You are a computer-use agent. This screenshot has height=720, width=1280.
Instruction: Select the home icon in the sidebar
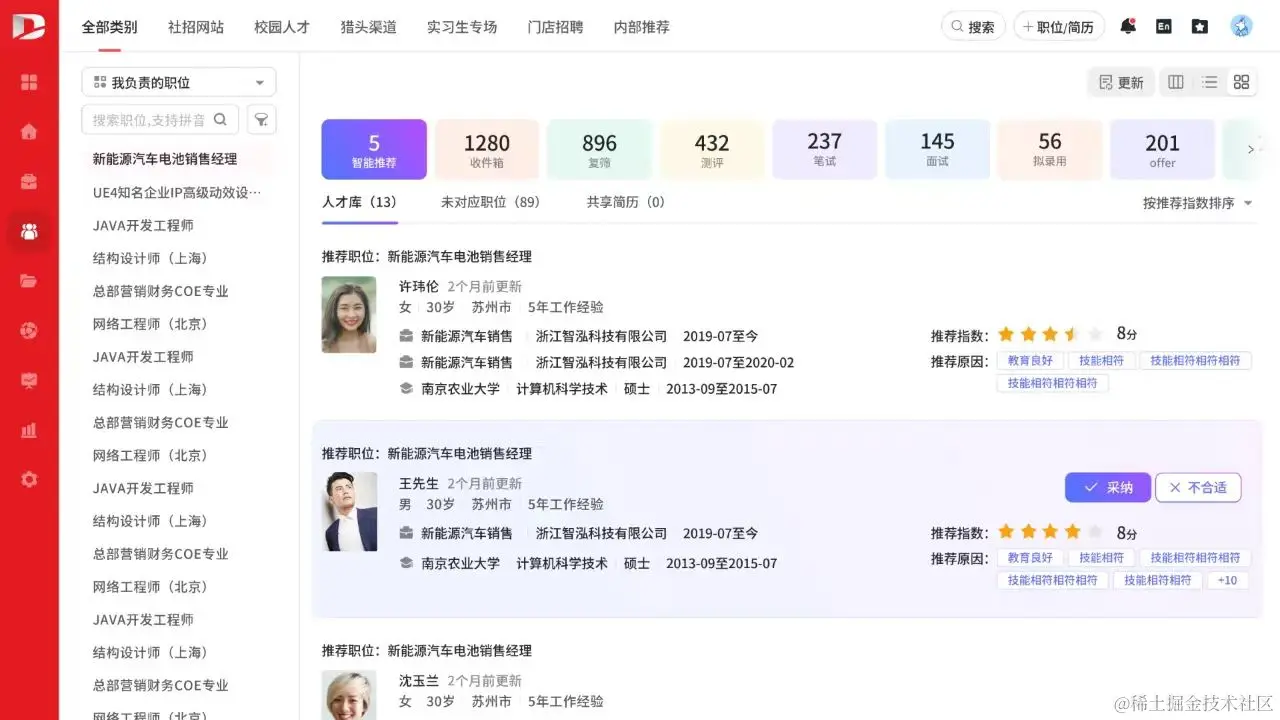(28, 130)
